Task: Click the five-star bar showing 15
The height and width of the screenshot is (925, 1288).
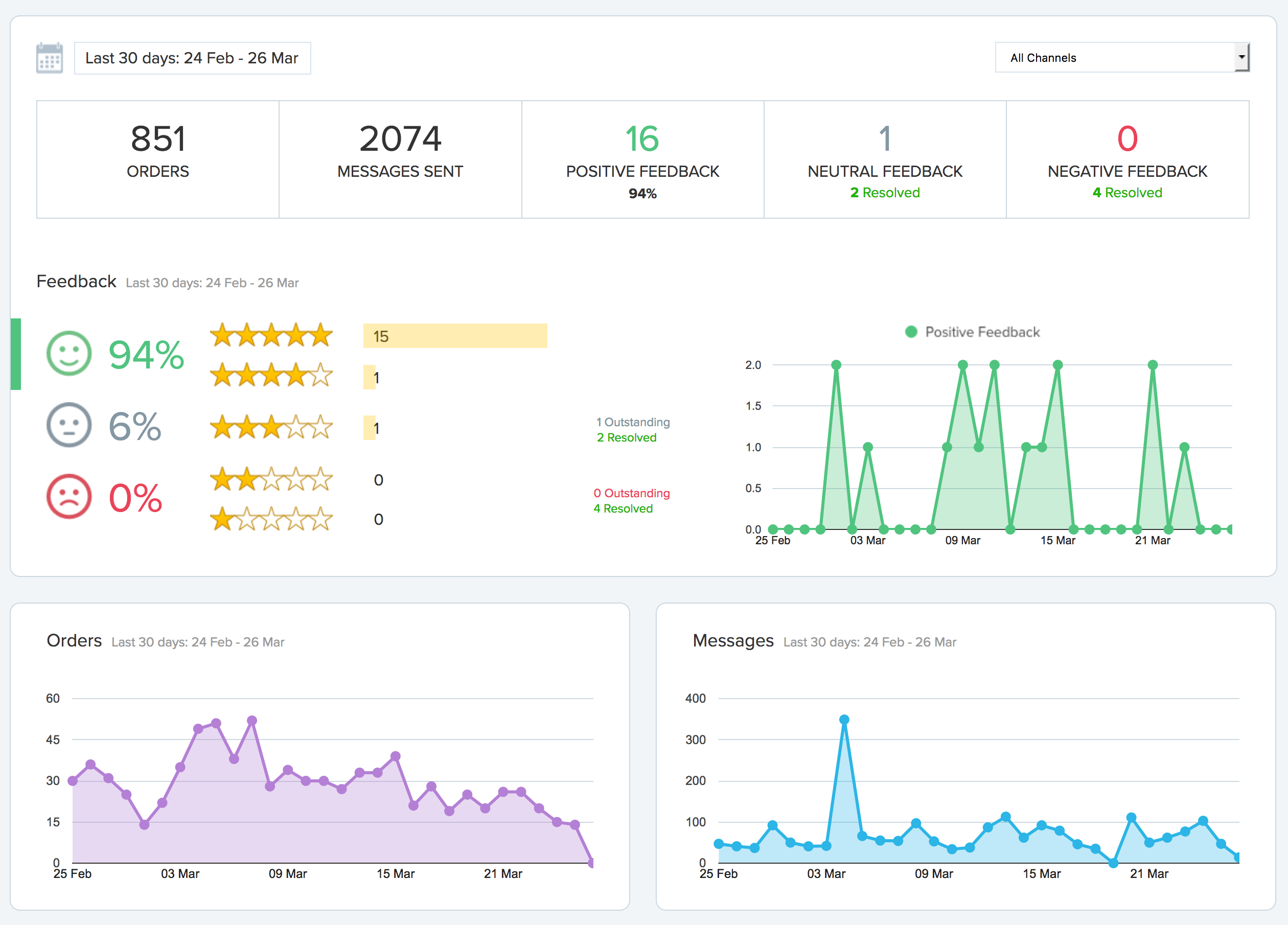Action: pyautogui.click(x=455, y=336)
